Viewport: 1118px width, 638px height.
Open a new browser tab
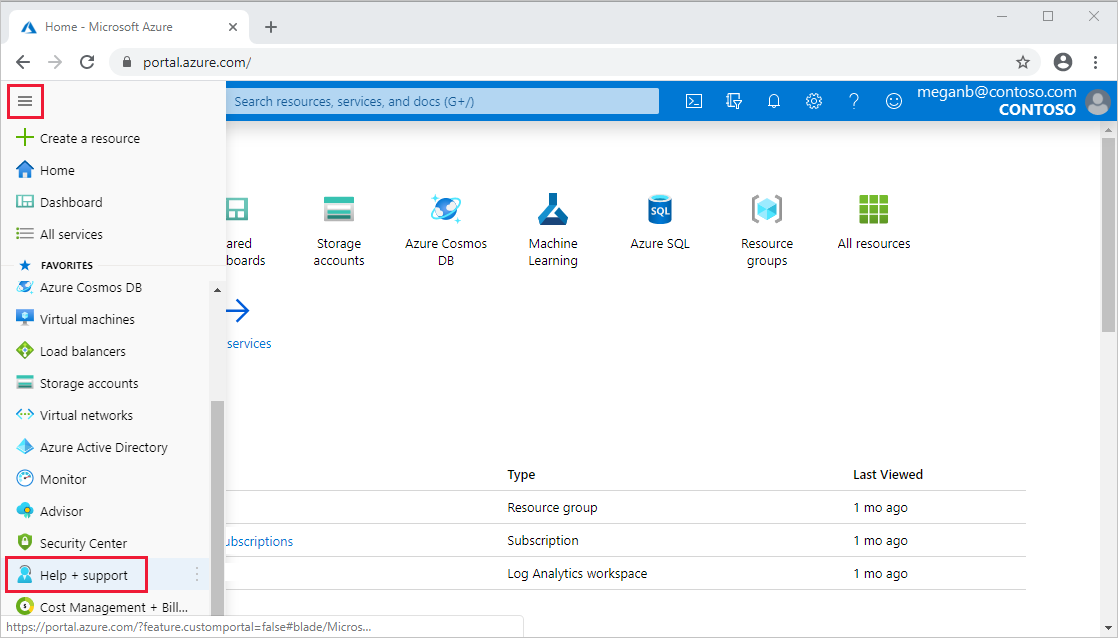(x=271, y=27)
